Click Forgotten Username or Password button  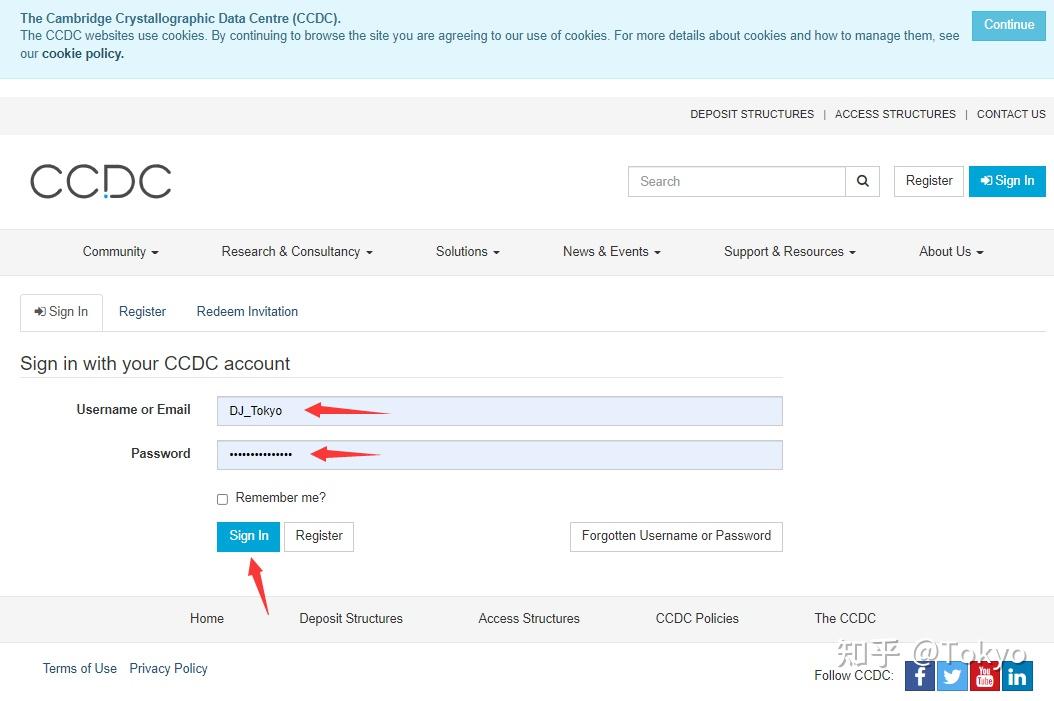pyautogui.click(x=676, y=536)
